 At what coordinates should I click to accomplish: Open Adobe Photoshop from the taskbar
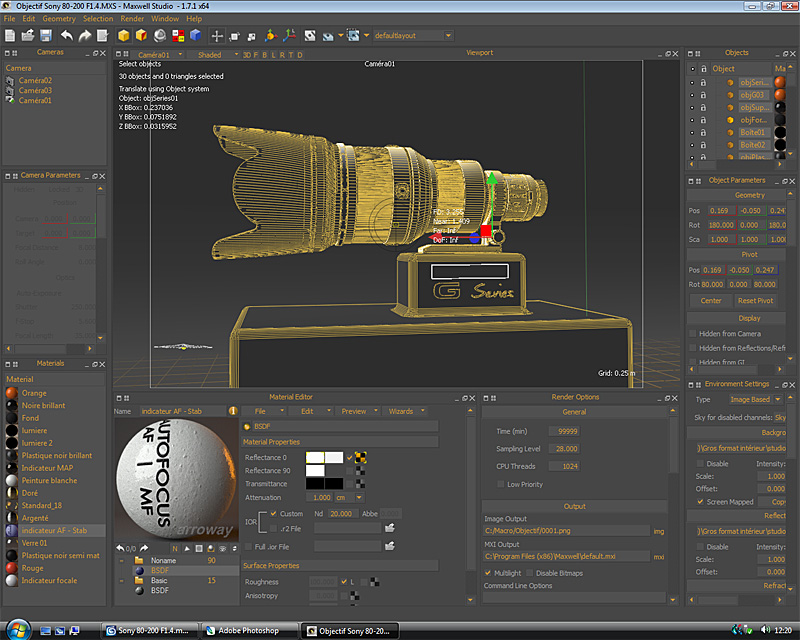click(248, 631)
